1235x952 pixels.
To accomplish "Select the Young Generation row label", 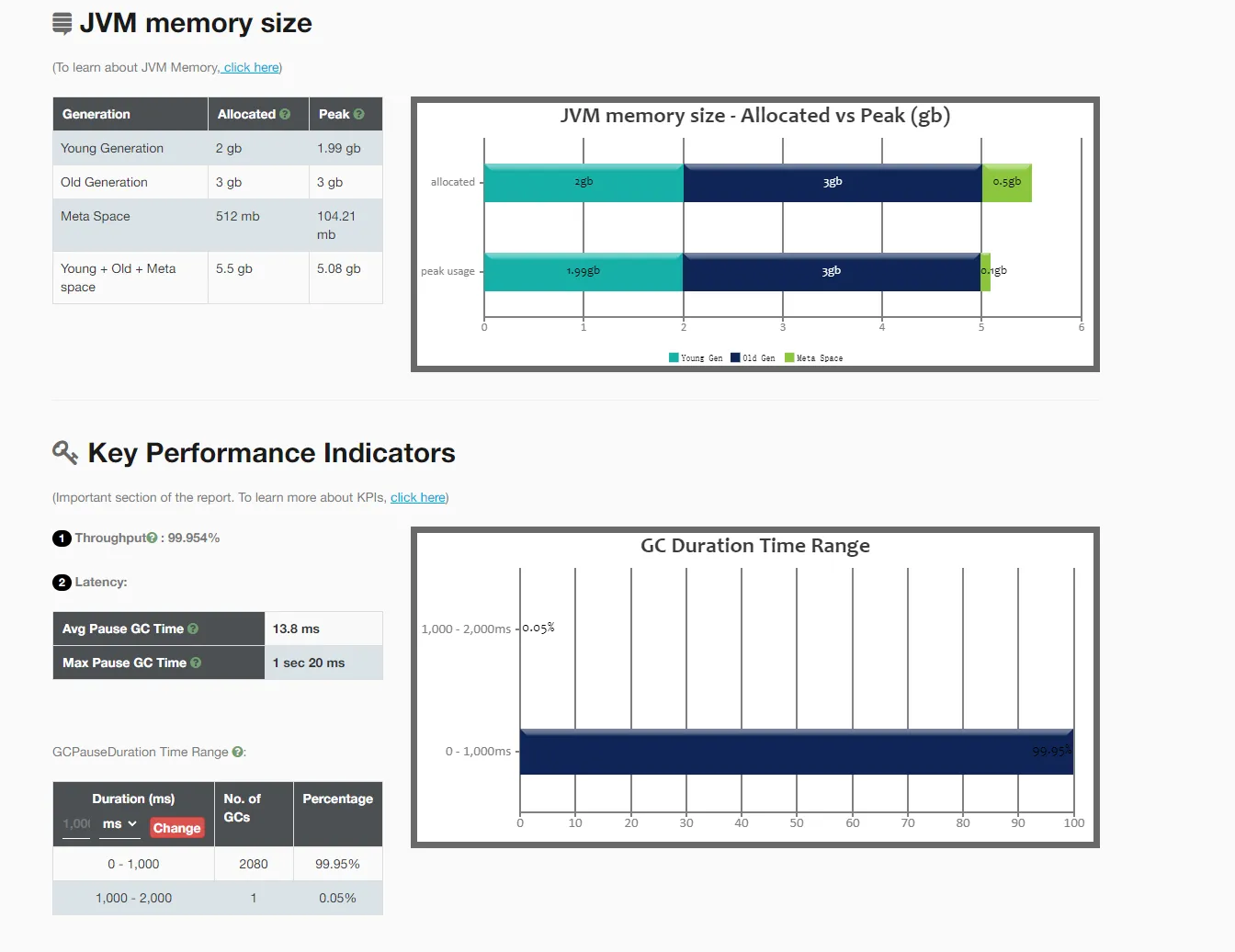I will click(112, 148).
